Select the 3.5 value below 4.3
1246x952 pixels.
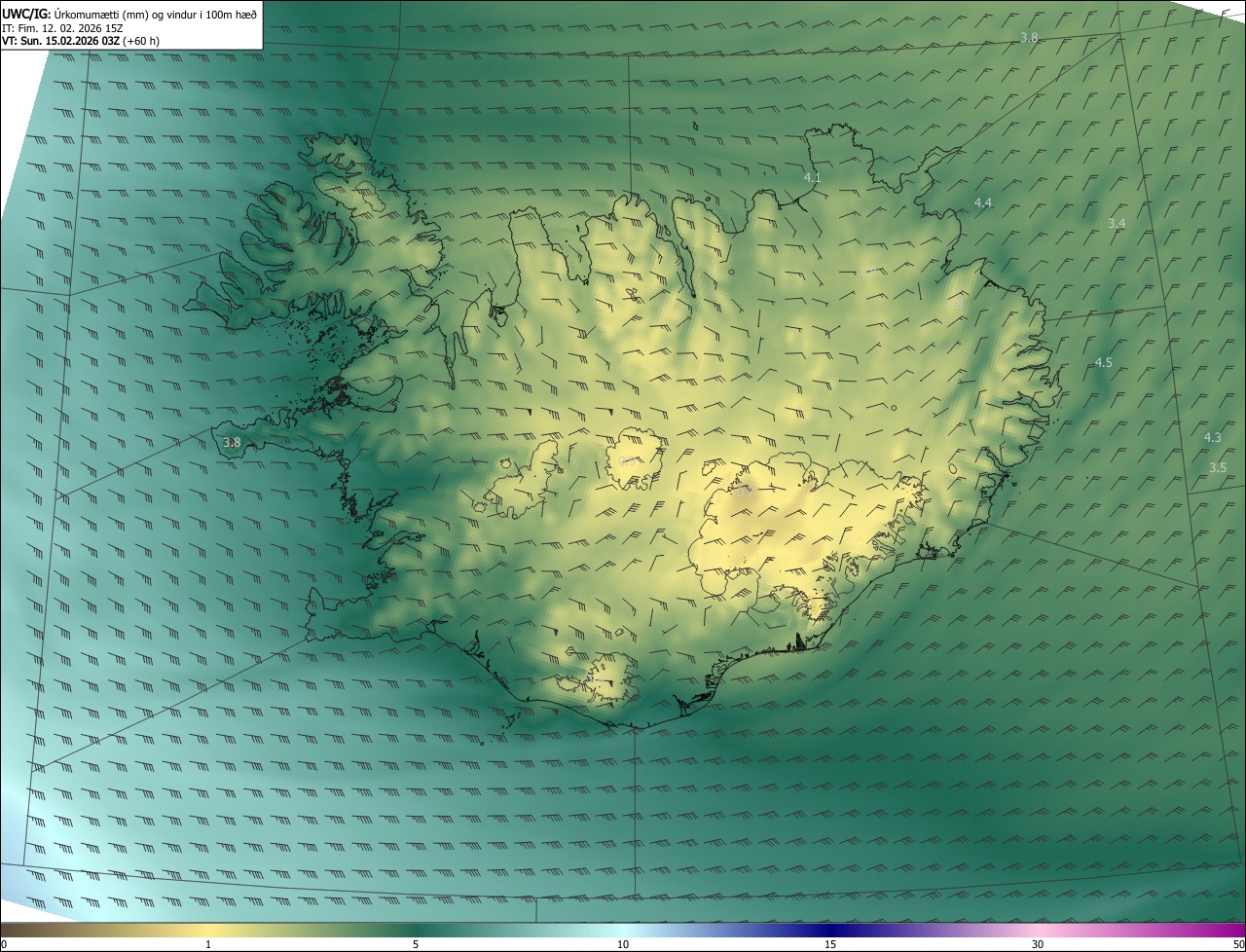click(x=1217, y=467)
